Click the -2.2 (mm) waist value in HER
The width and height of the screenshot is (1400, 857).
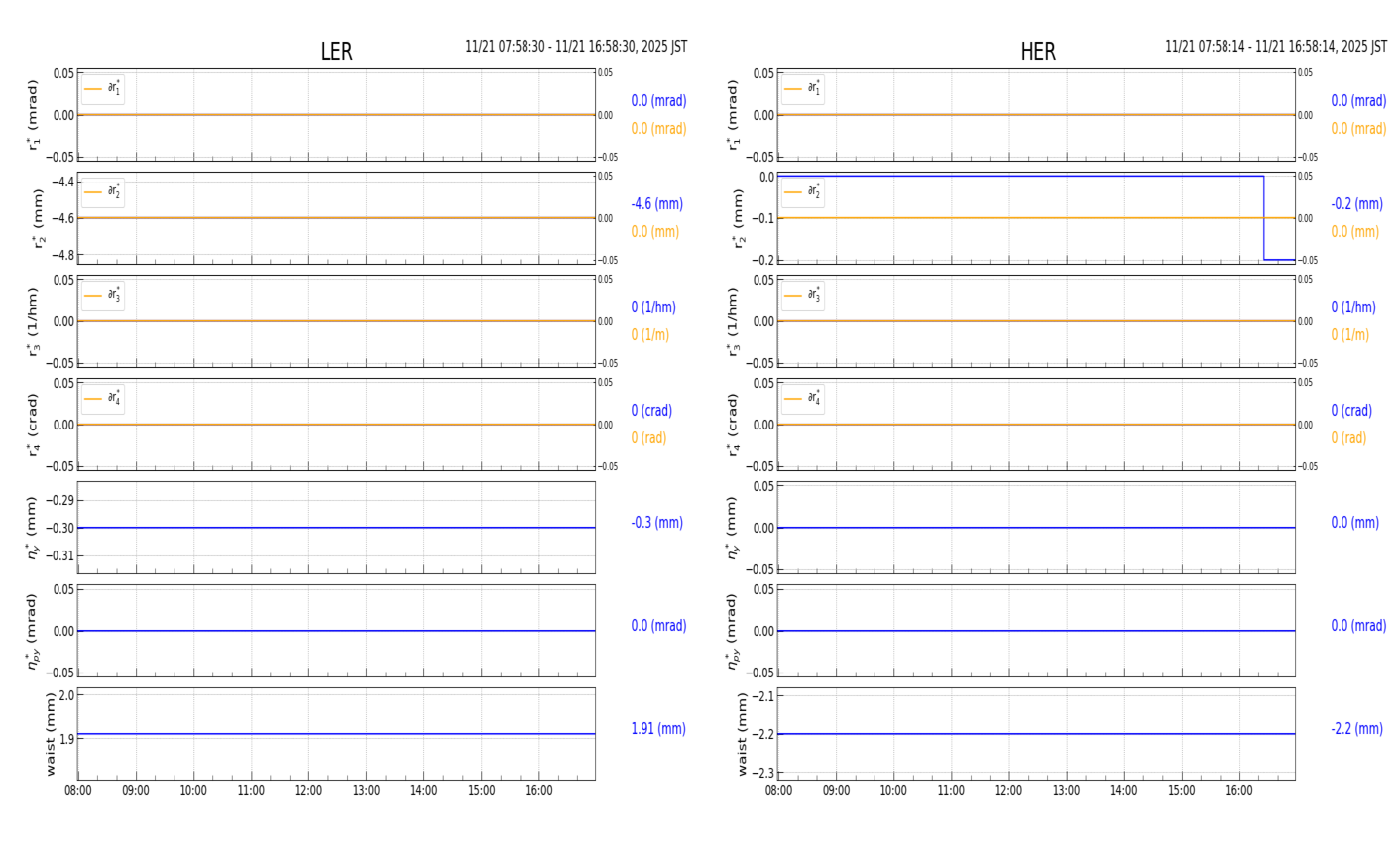1356,729
